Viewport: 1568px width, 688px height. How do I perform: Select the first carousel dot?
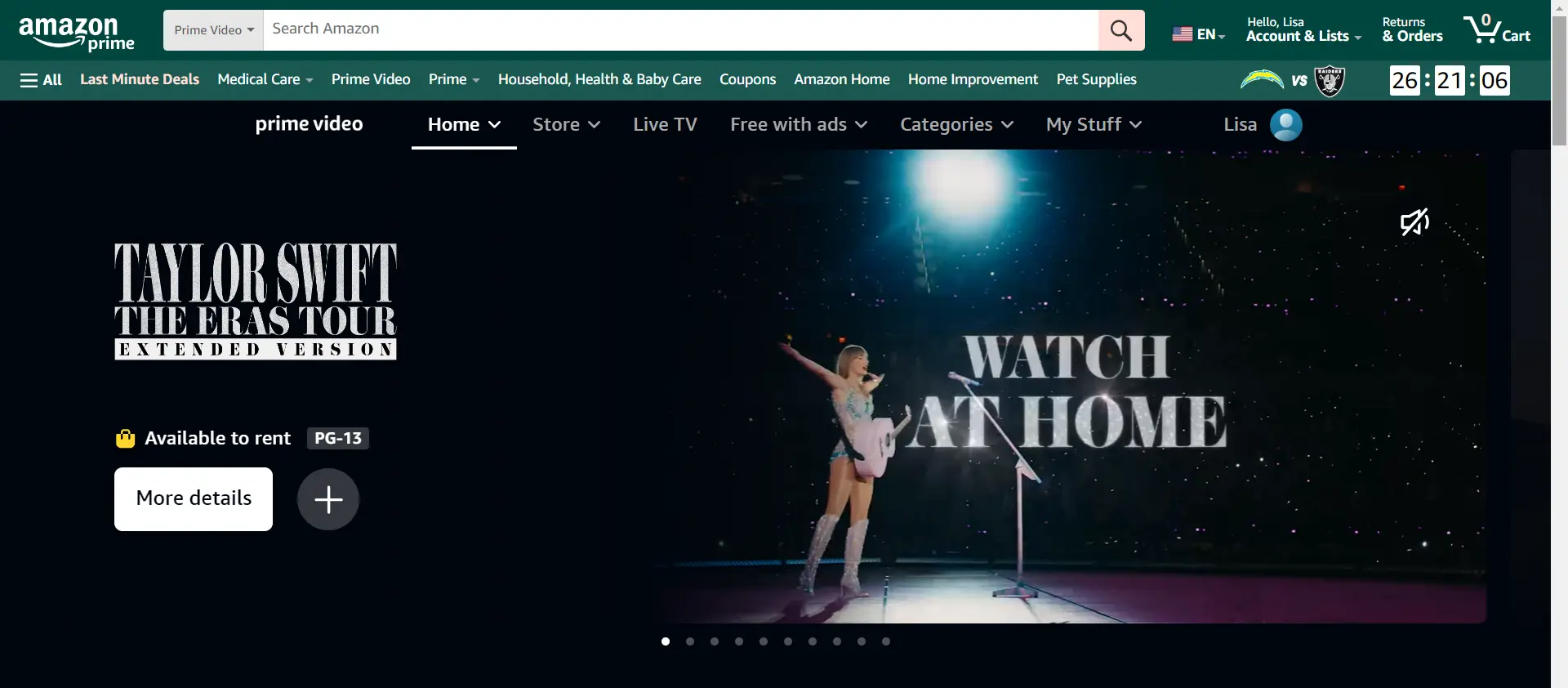tap(666, 641)
